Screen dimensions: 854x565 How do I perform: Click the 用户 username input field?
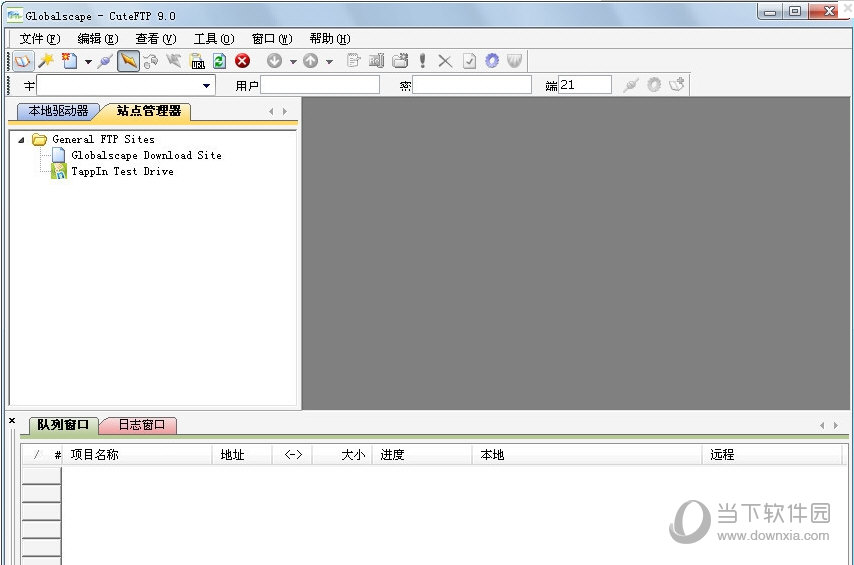[320, 86]
